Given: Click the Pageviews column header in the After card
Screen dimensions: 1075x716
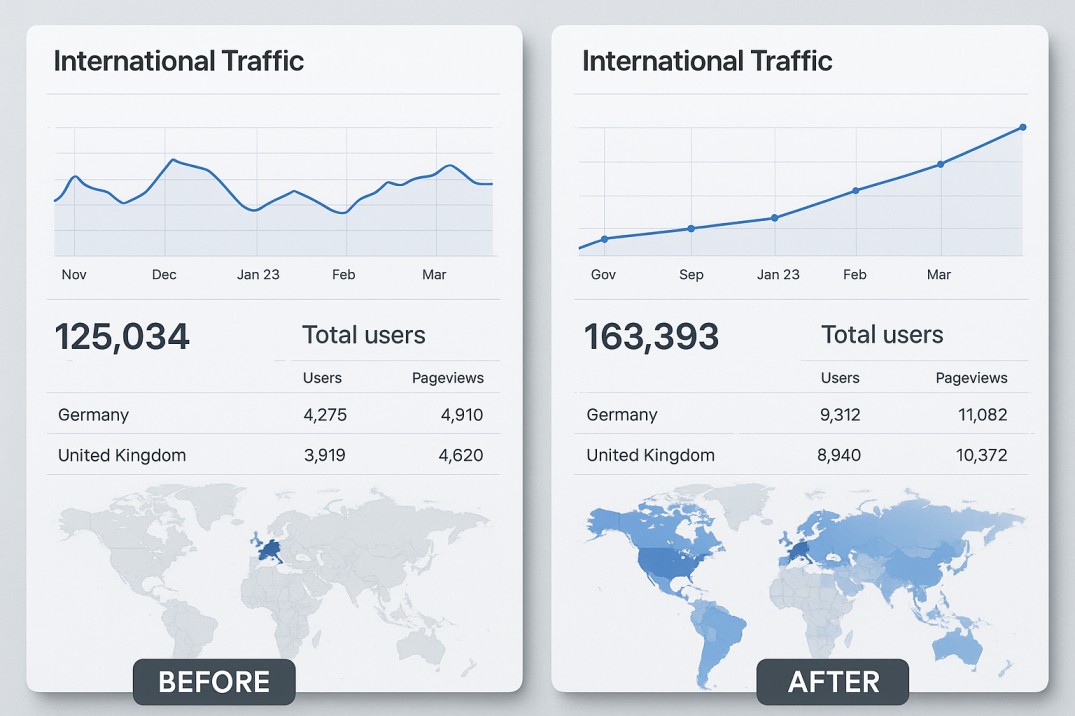Looking at the screenshot, I should (x=971, y=378).
